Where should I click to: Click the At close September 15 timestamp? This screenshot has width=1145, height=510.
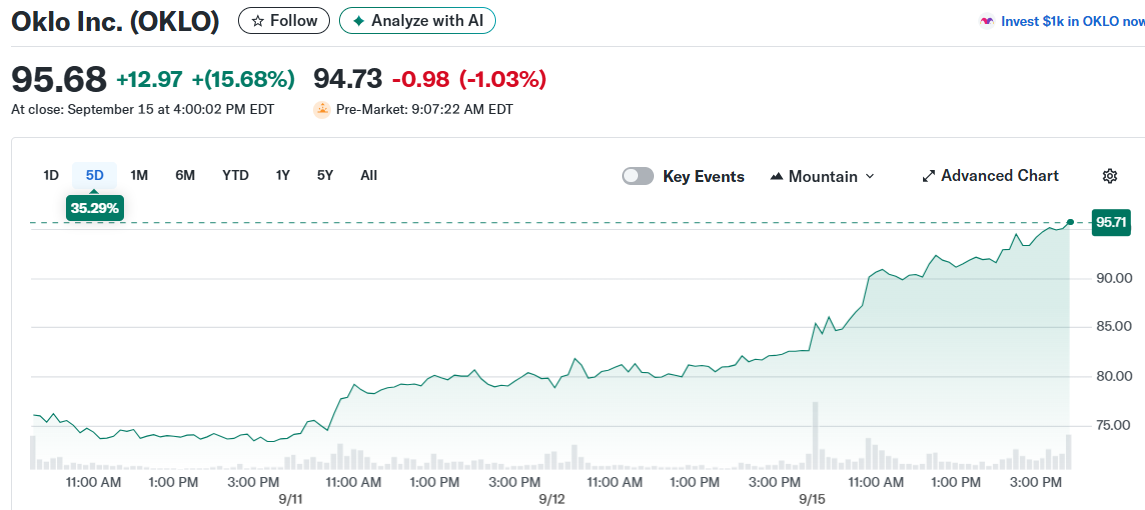click(x=142, y=110)
